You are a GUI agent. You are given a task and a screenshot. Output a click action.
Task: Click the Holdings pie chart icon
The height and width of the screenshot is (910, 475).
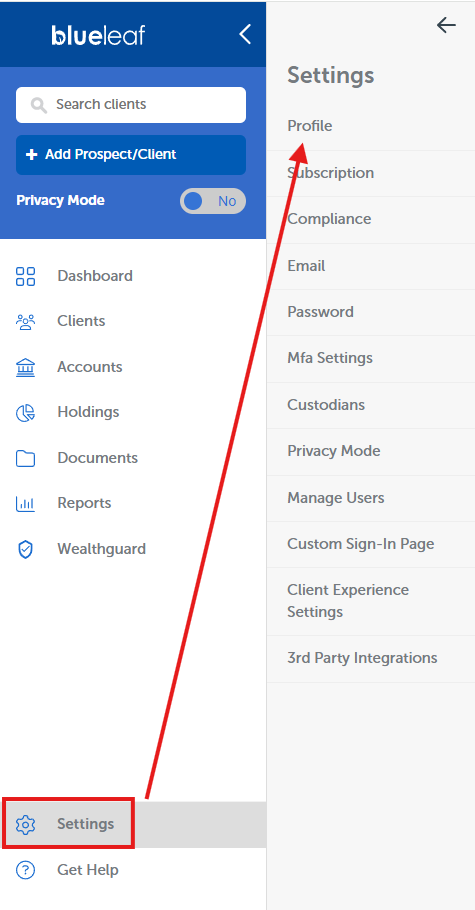pos(26,413)
